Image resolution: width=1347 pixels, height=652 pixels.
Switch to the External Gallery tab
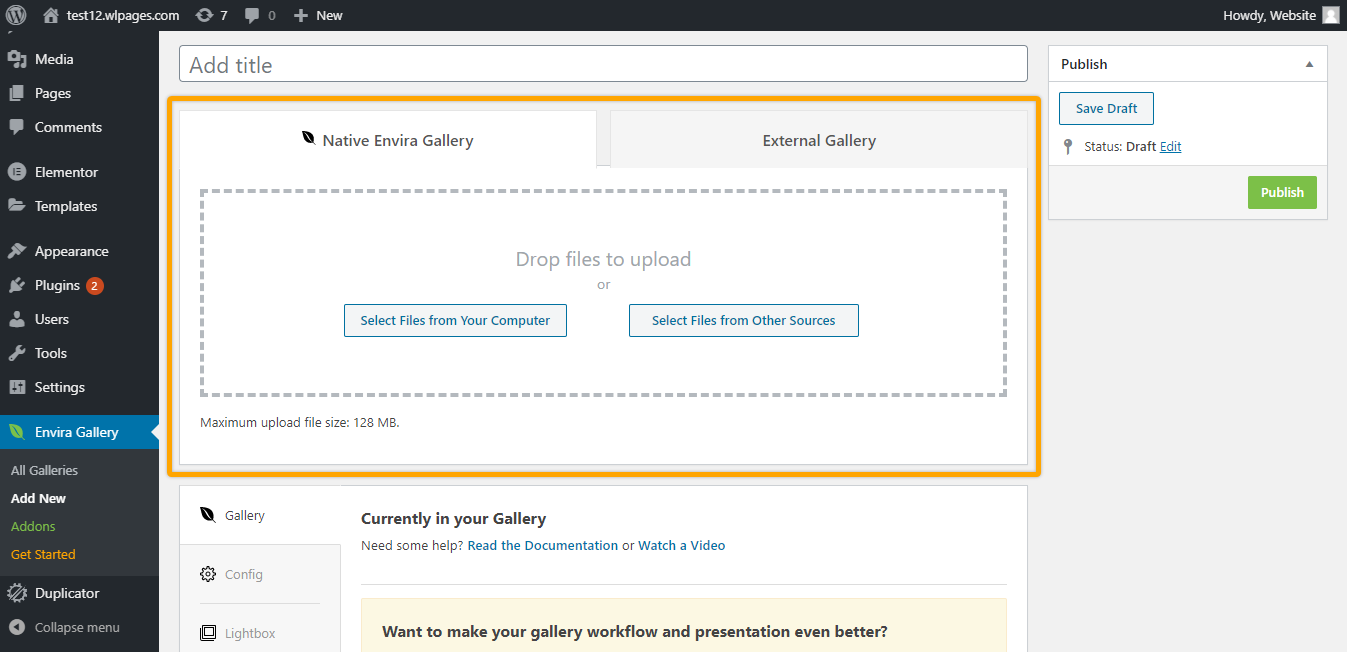(819, 140)
